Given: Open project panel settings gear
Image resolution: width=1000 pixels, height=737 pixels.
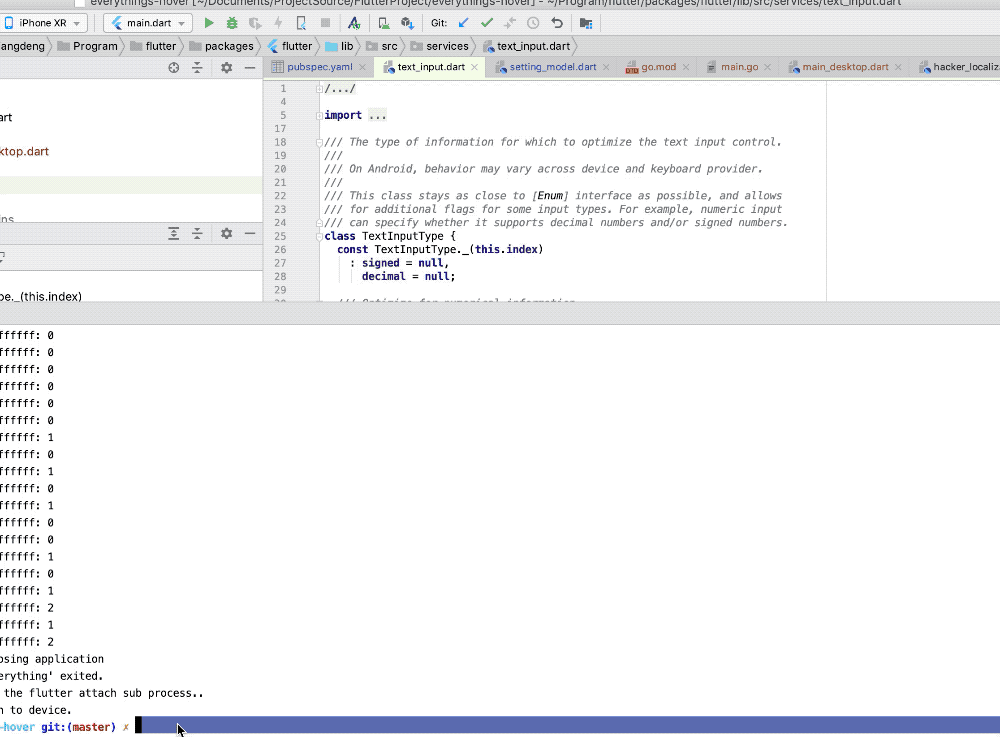Looking at the screenshot, I should [x=226, y=68].
